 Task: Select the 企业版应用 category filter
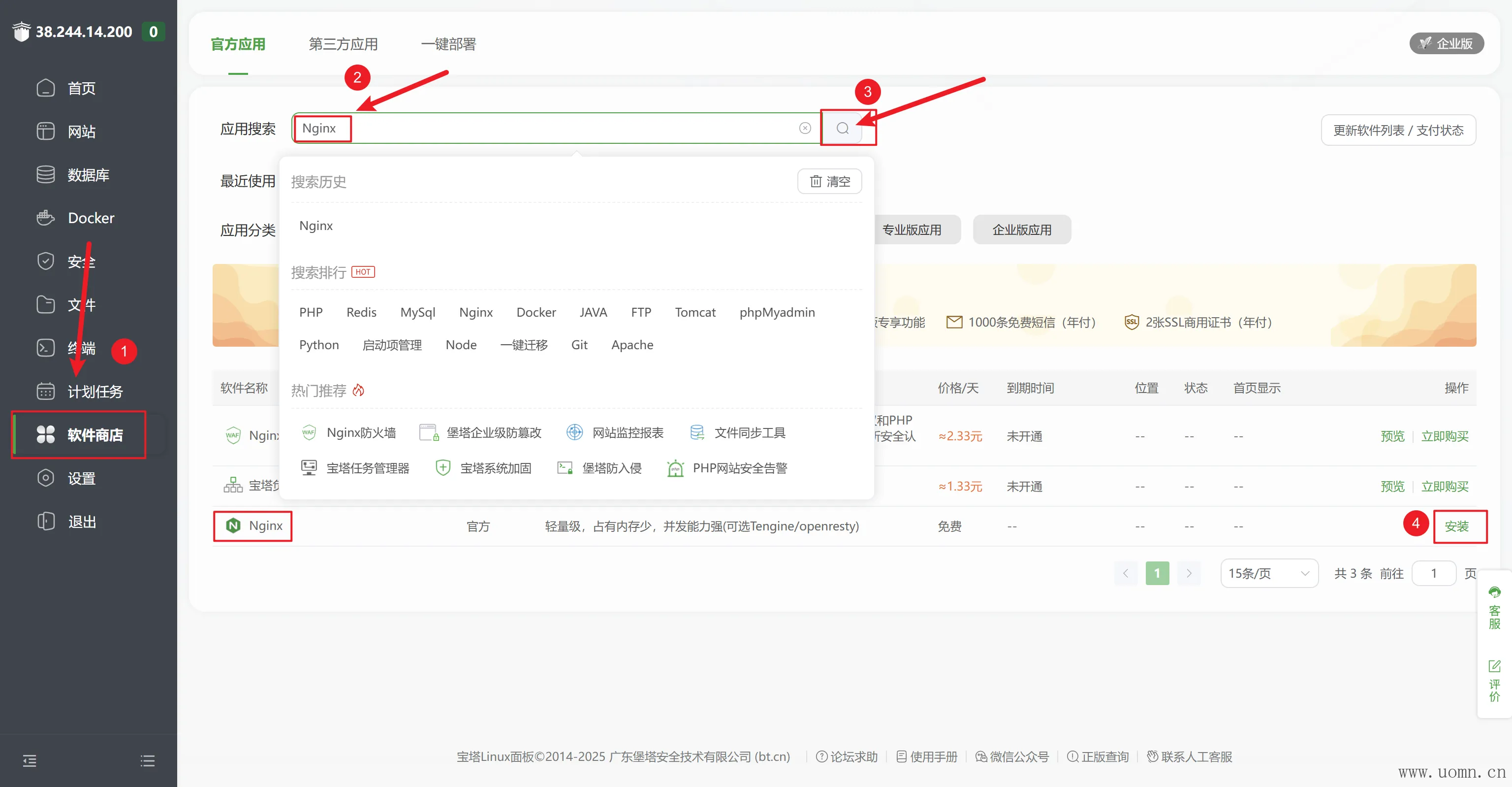[x=1021, y=230]
